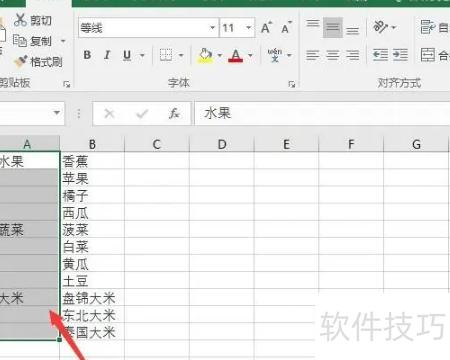Toggle Bold formatting
The width and height of the screenshot is (450, 360).
click(x=87, y=55)
